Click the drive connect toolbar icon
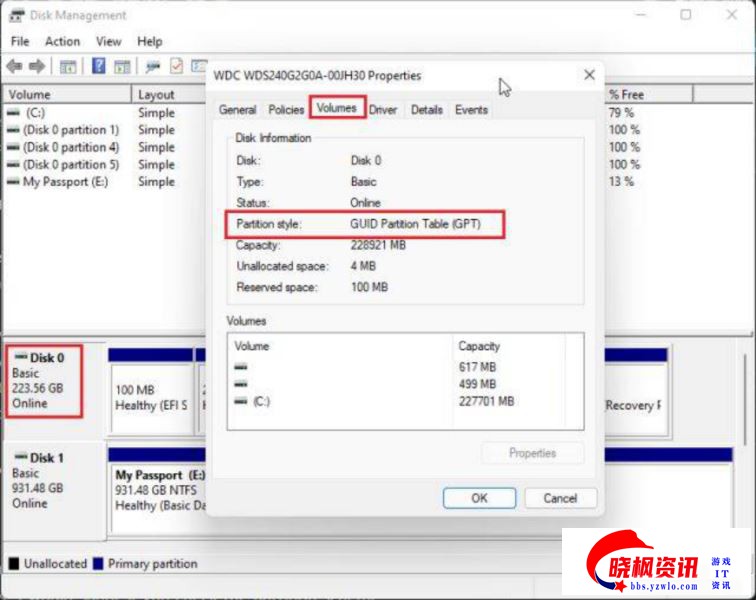 coord(152,66)
